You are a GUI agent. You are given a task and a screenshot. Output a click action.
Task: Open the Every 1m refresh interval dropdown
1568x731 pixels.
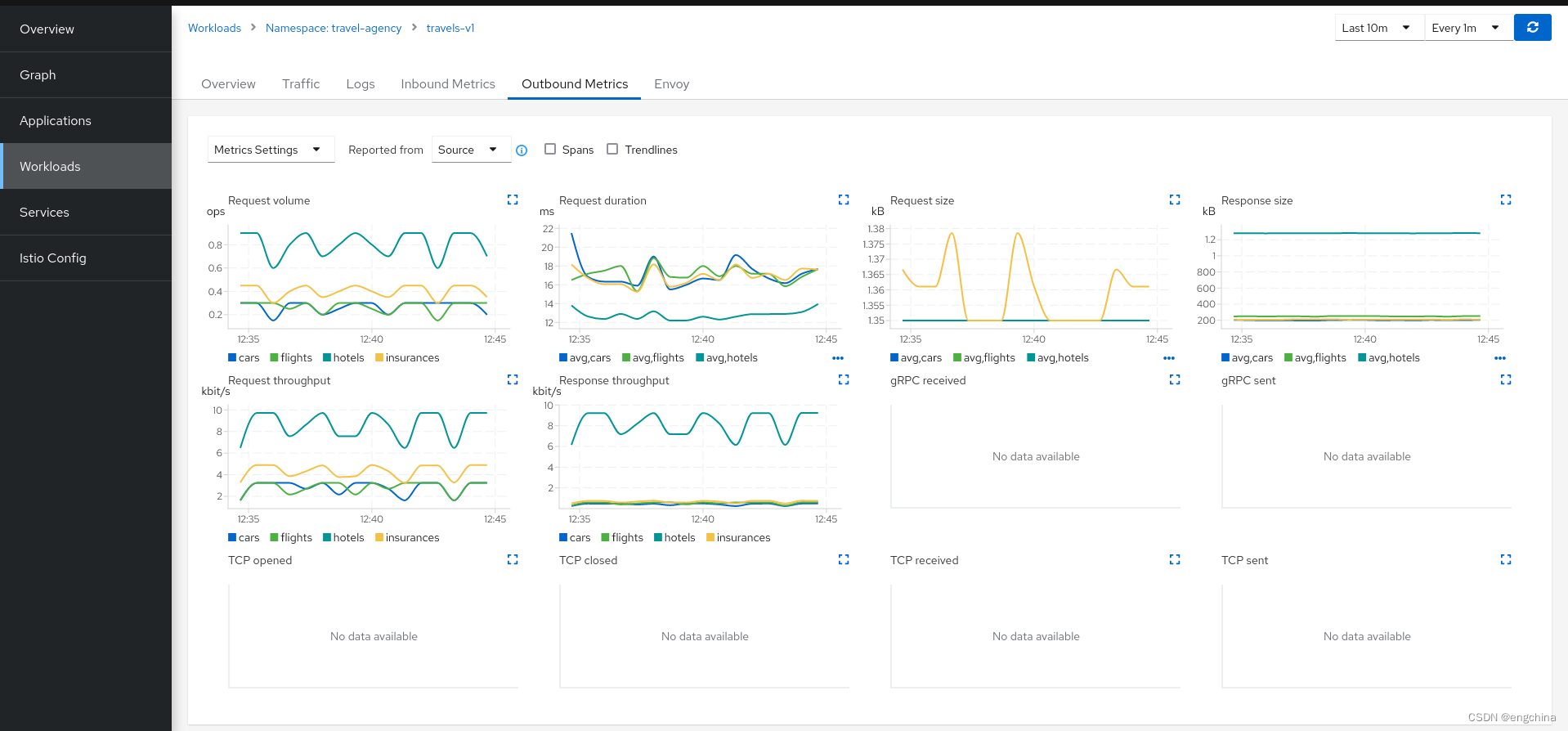[x=1468, y=28]
